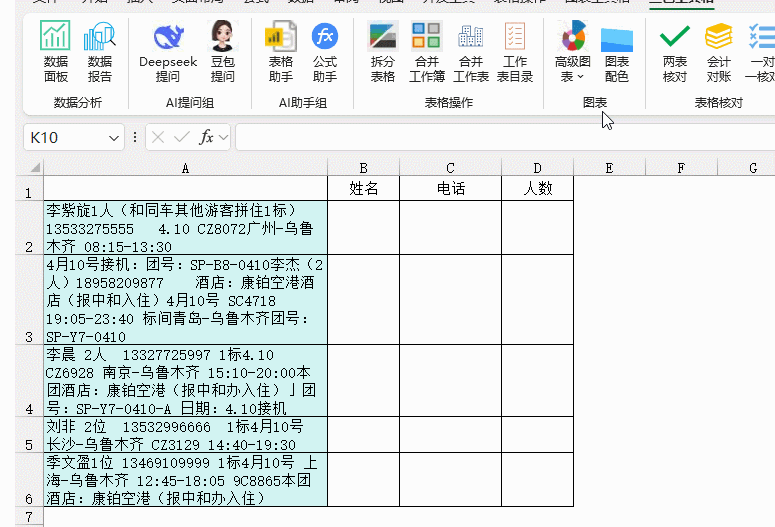Viewport: 775px width, 527px height.
Task: Run the 两表核对 two-table check
Action: coord(675,52)
